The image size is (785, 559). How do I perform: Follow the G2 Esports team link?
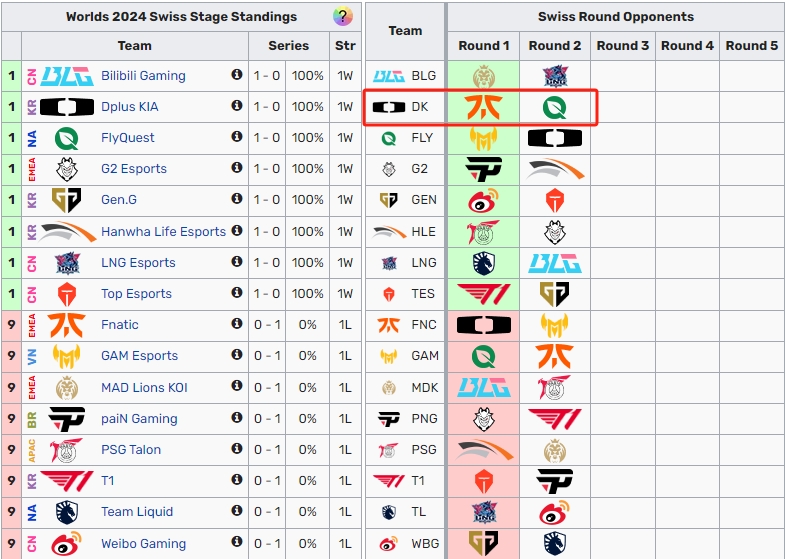pyautogui.click(x=134, y=169)
